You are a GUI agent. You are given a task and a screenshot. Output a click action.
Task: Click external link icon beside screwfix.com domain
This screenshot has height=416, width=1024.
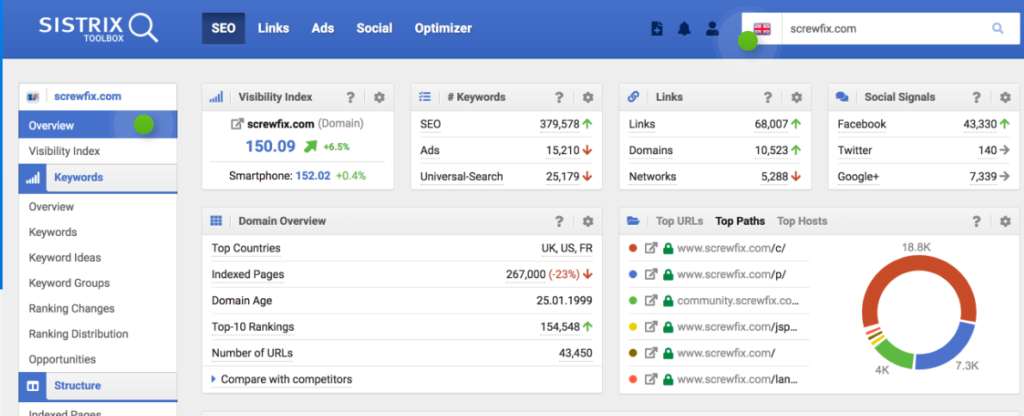(x=237, y=123)
